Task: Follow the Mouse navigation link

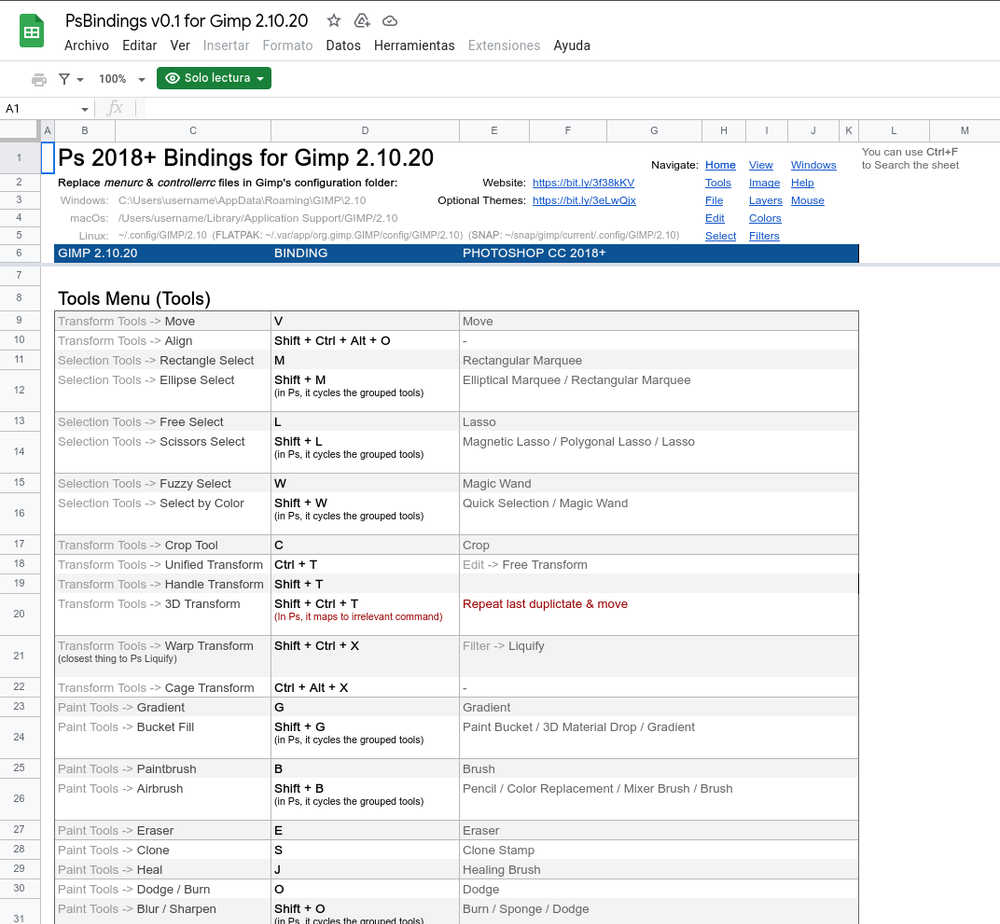Action: click(807, 200)
